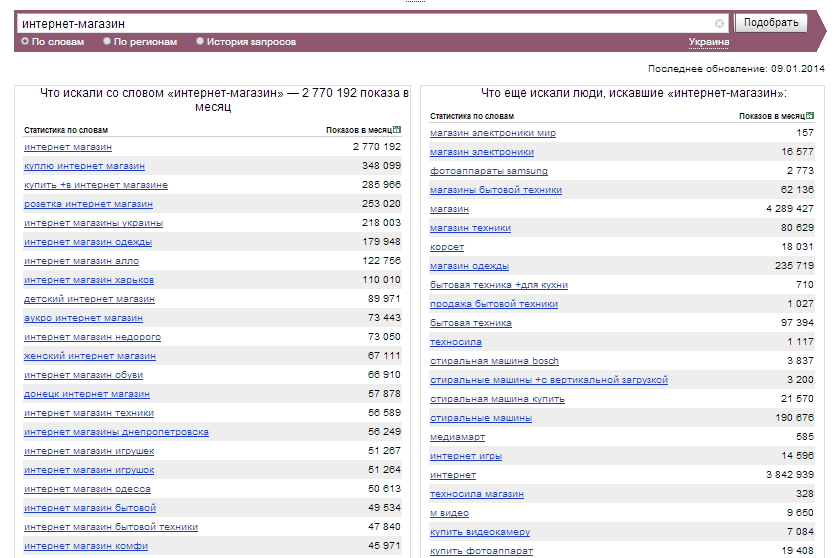Open the 'техносила магазин' link
This screenshot has width=835, height=558.
(477, 495)
